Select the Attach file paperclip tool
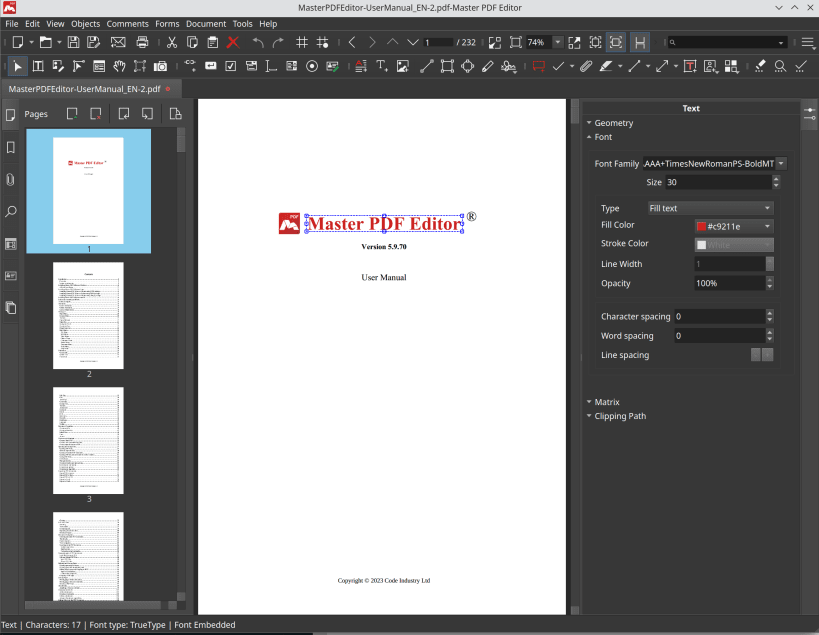This screenshot has height=635, width=819. (586, 66)
